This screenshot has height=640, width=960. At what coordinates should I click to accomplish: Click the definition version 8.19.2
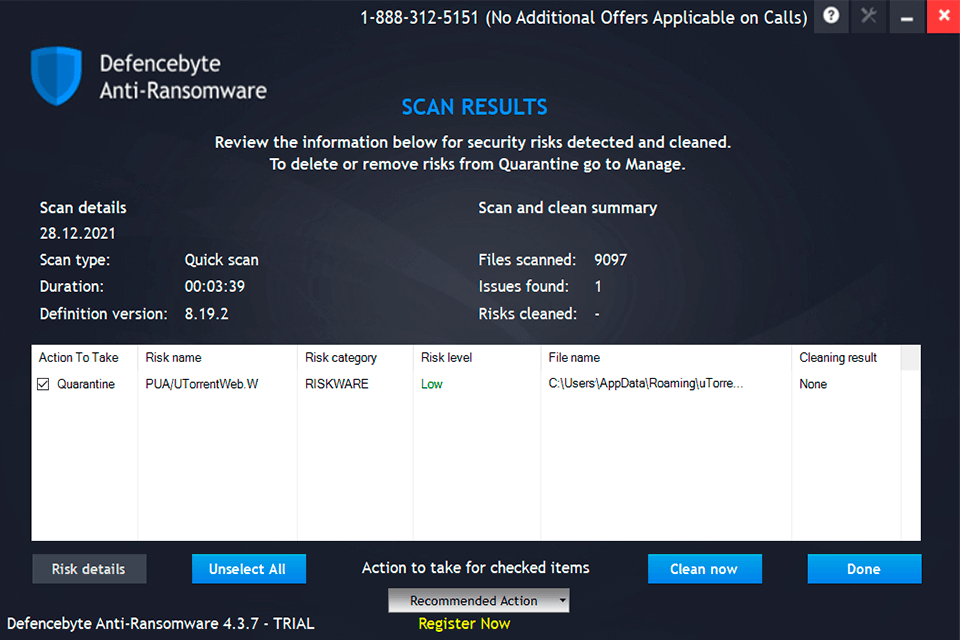point(206,314)
